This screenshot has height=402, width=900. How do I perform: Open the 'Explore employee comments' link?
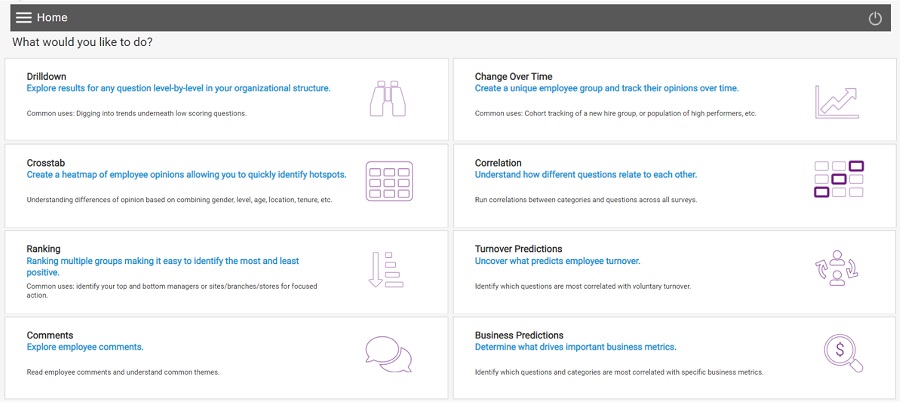coord(85,347)
